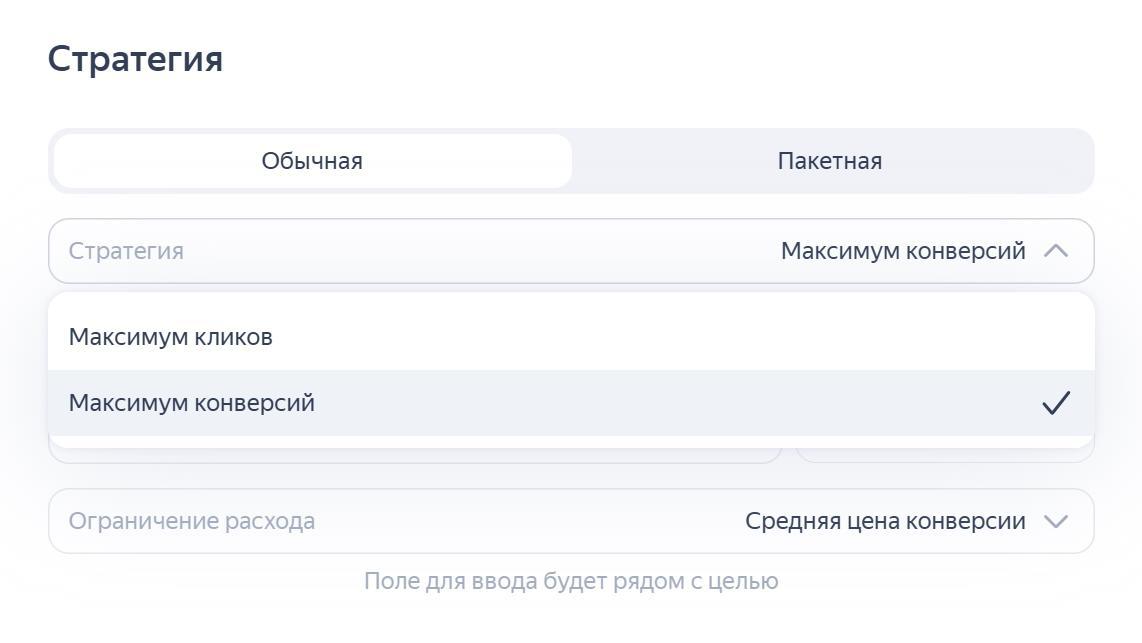Click the Стратегия section heading
1142x643 pixels.
click(x=135, y=59)
